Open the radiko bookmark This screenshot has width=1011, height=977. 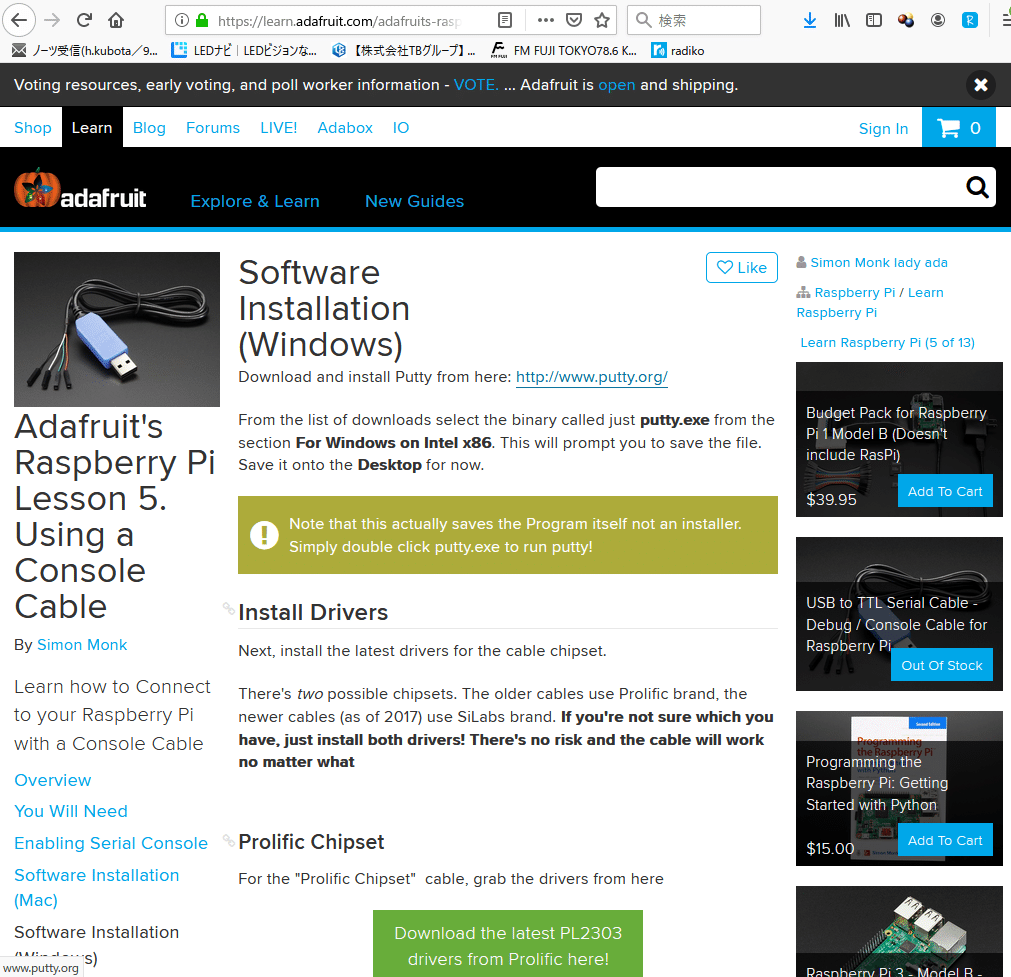(x=678, y=50)
